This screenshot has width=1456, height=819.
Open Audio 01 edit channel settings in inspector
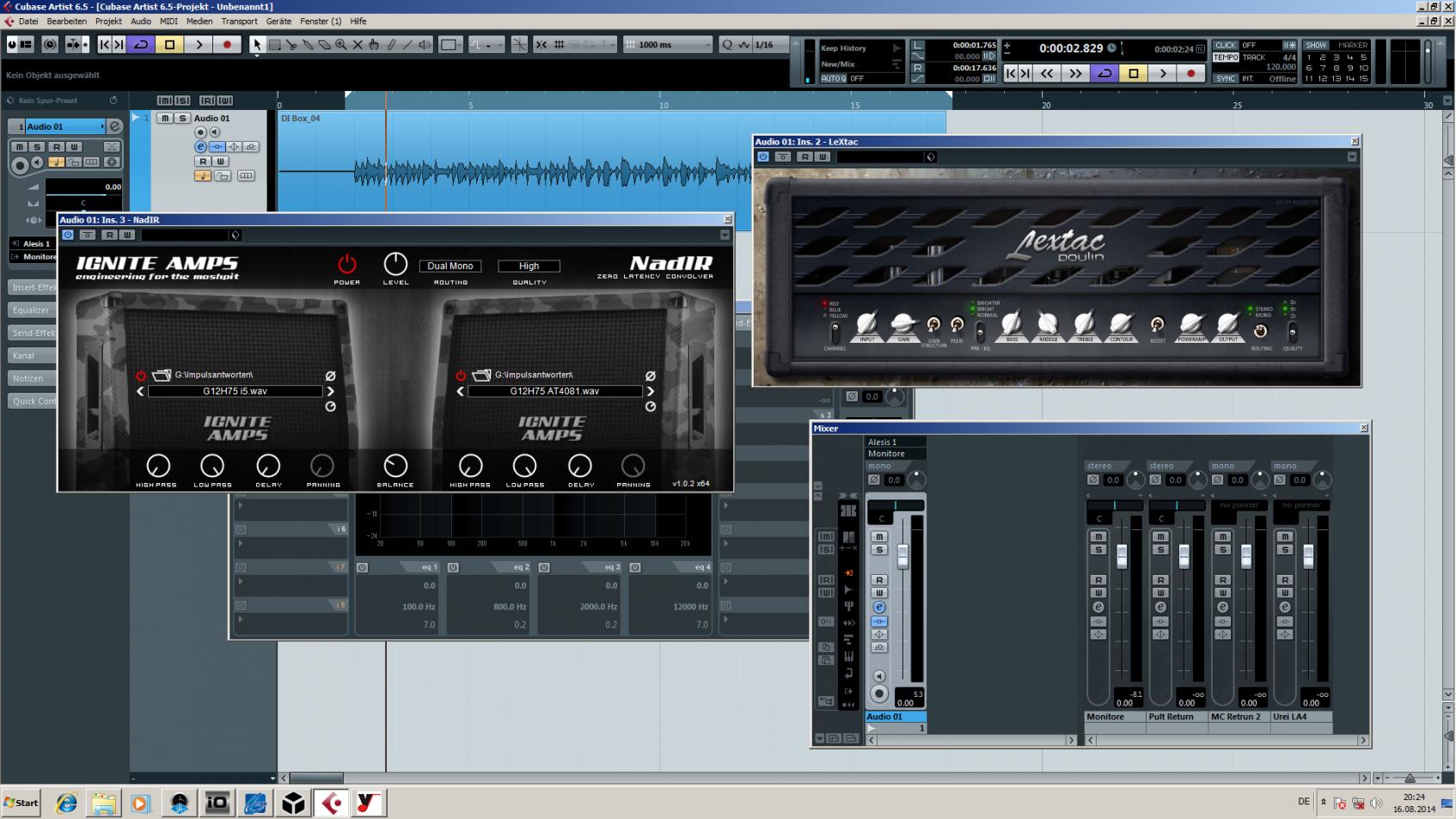click(x=114, y=126)
